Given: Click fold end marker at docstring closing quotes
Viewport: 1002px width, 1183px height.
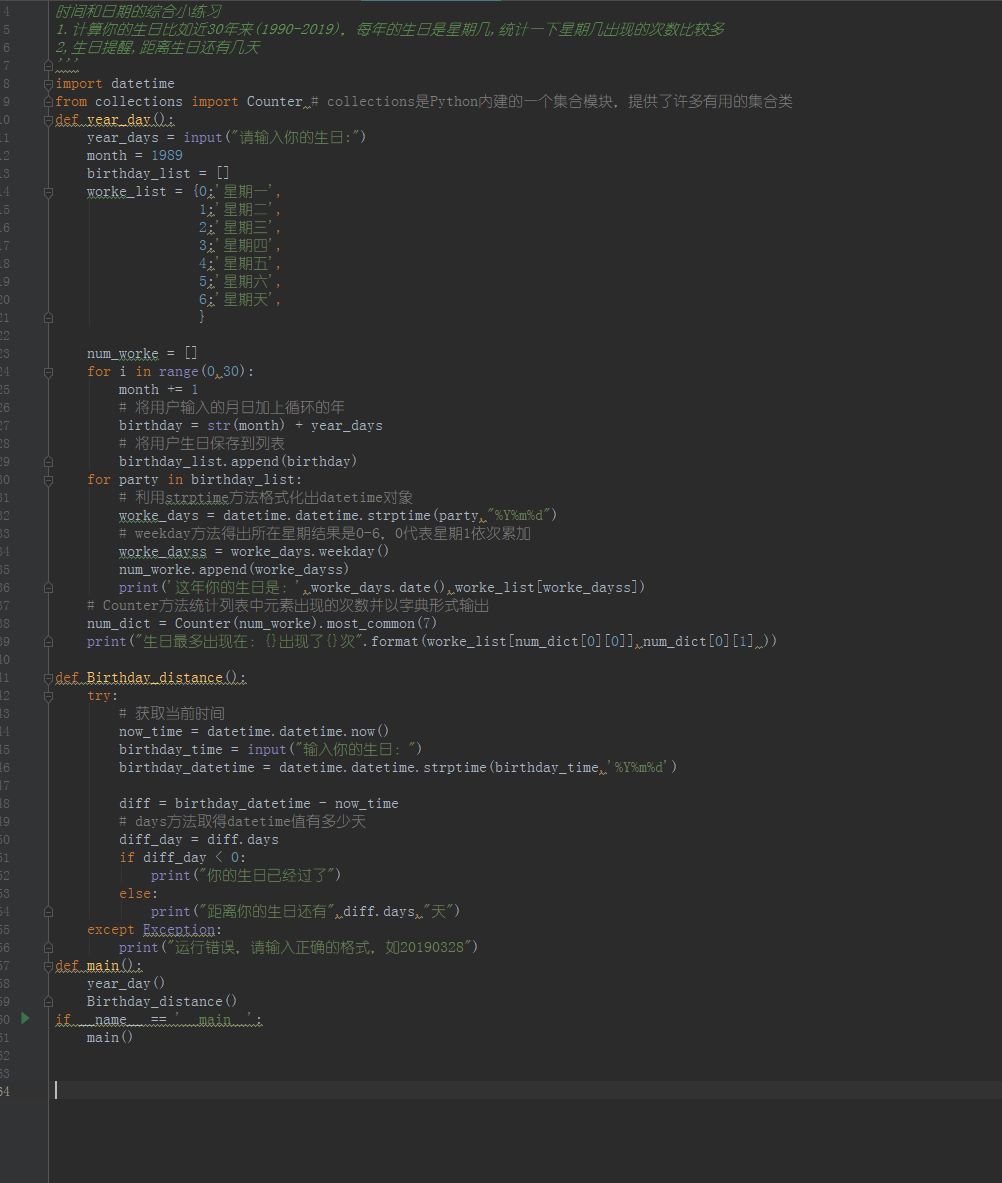Looking at the screenshot, I should pos(48,66).
